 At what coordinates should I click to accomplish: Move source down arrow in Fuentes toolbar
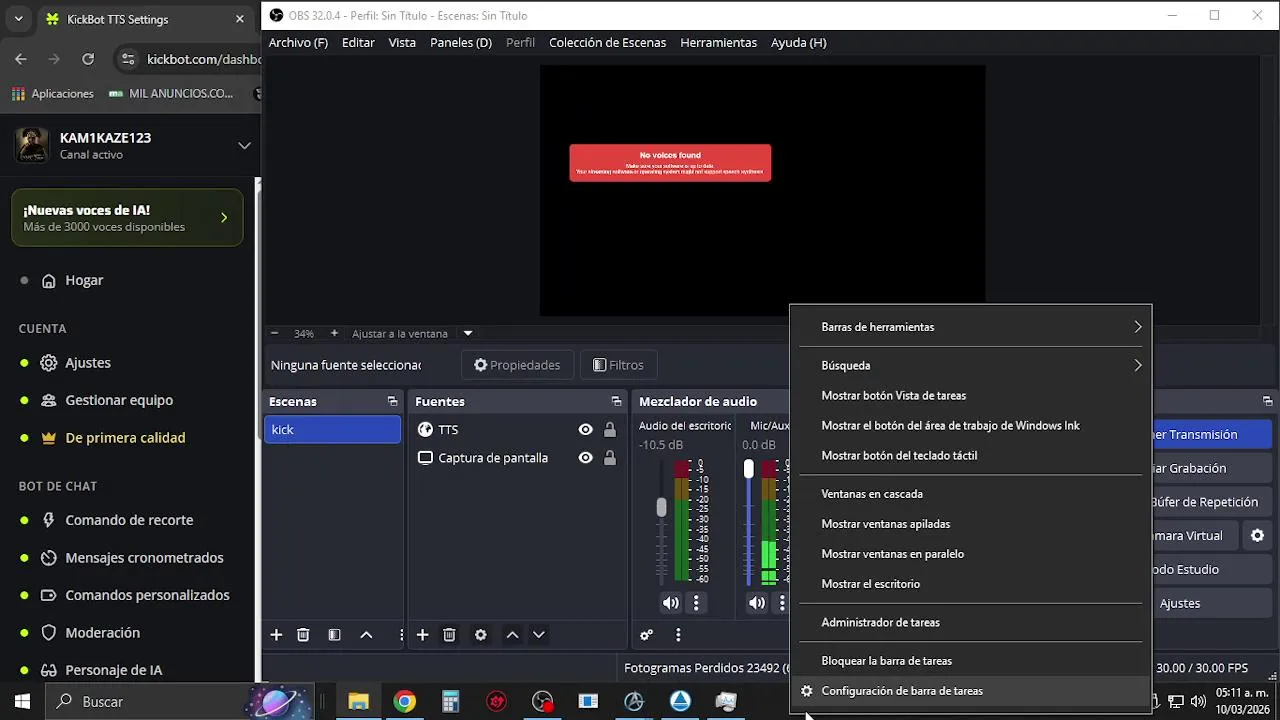pos(539,635)
